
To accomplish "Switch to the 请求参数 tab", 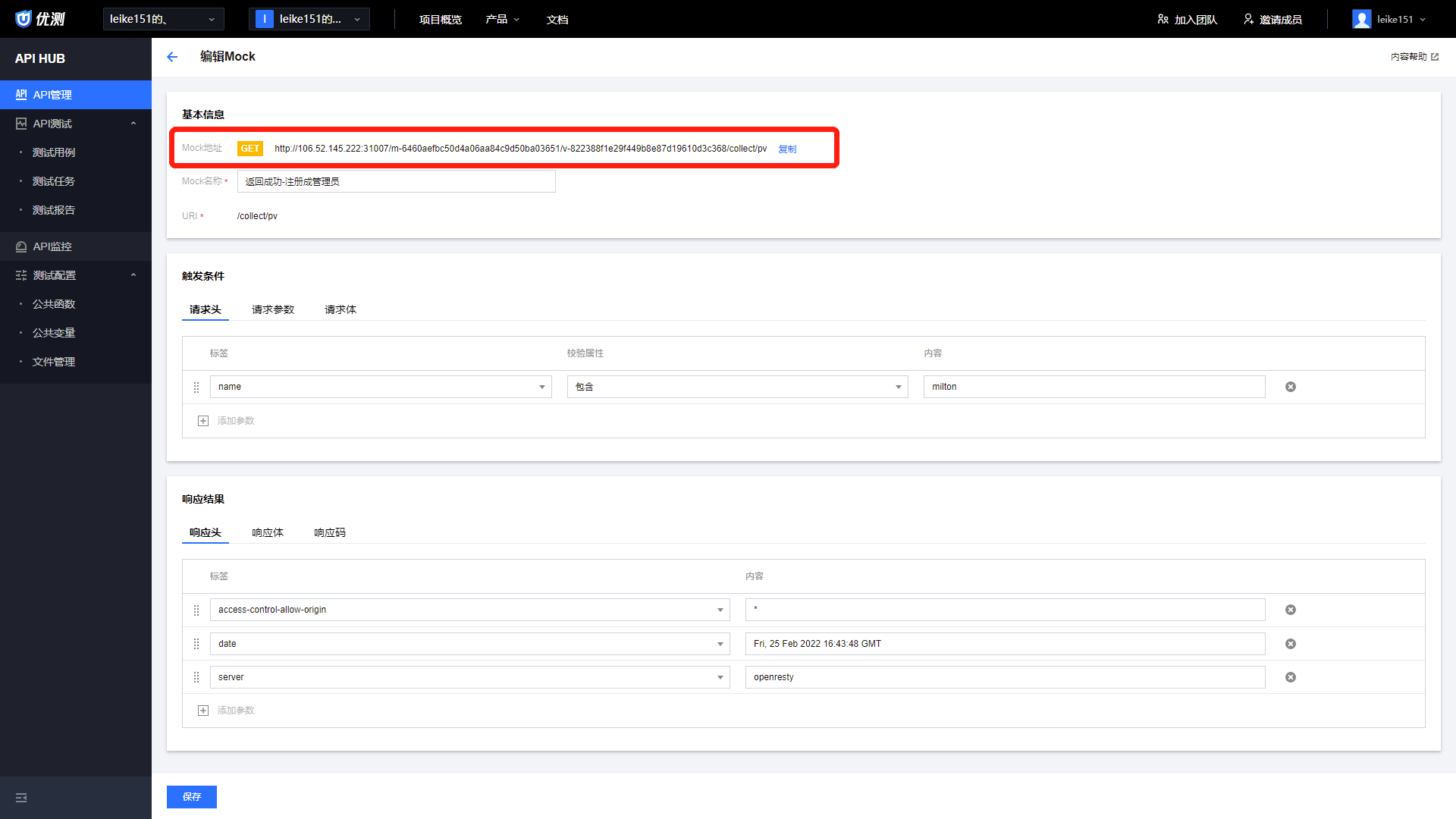I will pyautogui.click(x=273, y=309).
